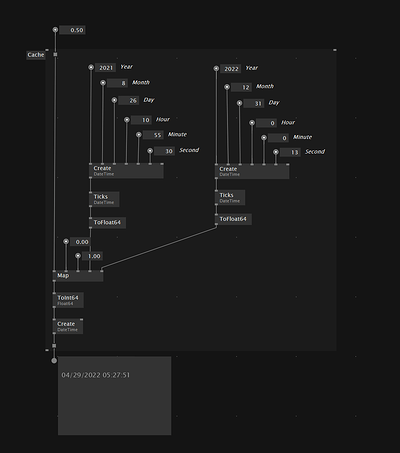Click the Second value box showing 13
The height and width of the screenshot is (453, 400).
tap(290, 152)
